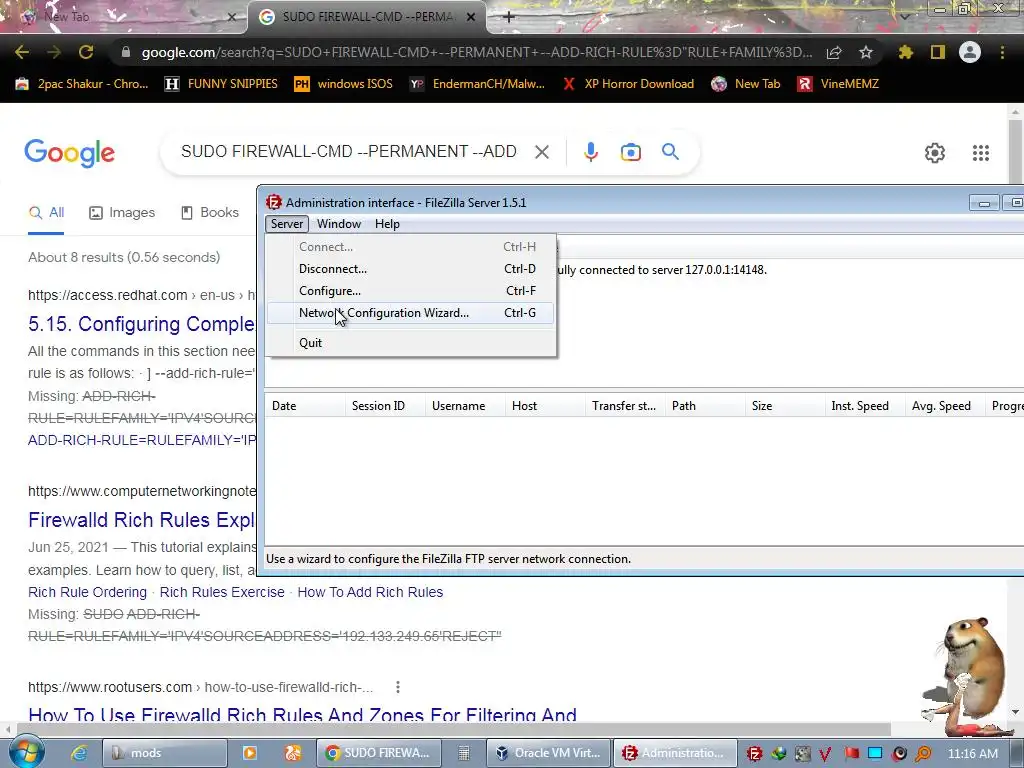The width and height of the screenshot is (1024, 768).
Task: Click the Chrome address bar URL
Action: 477,52
